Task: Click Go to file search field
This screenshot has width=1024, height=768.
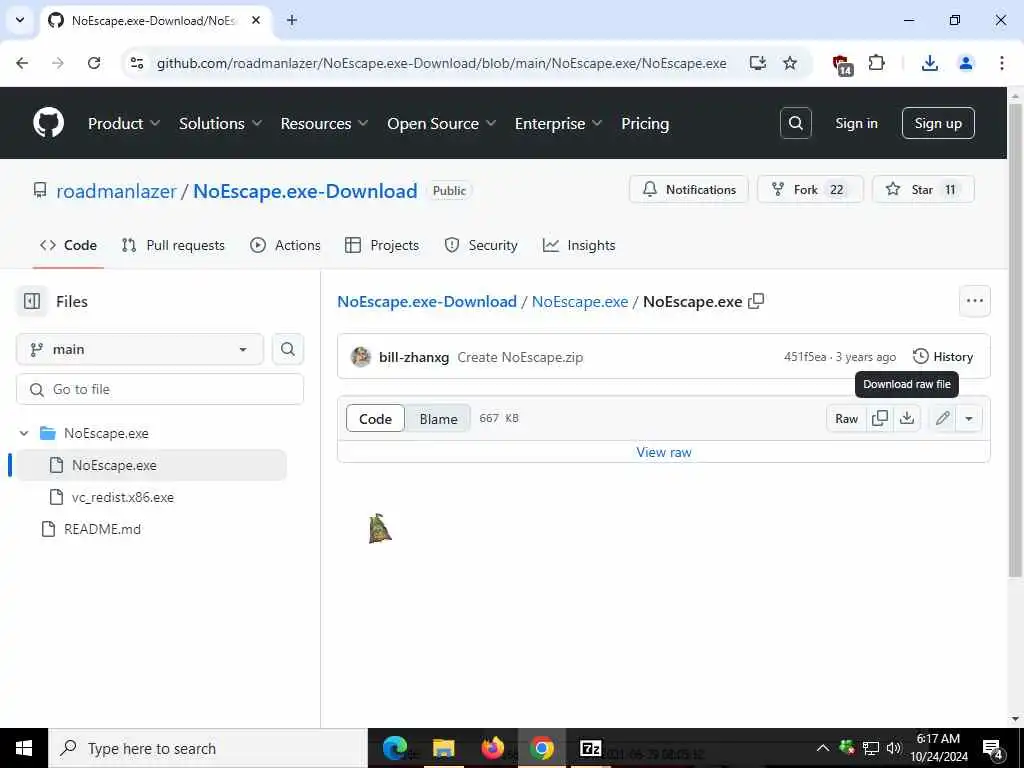Action: [160, 389]
